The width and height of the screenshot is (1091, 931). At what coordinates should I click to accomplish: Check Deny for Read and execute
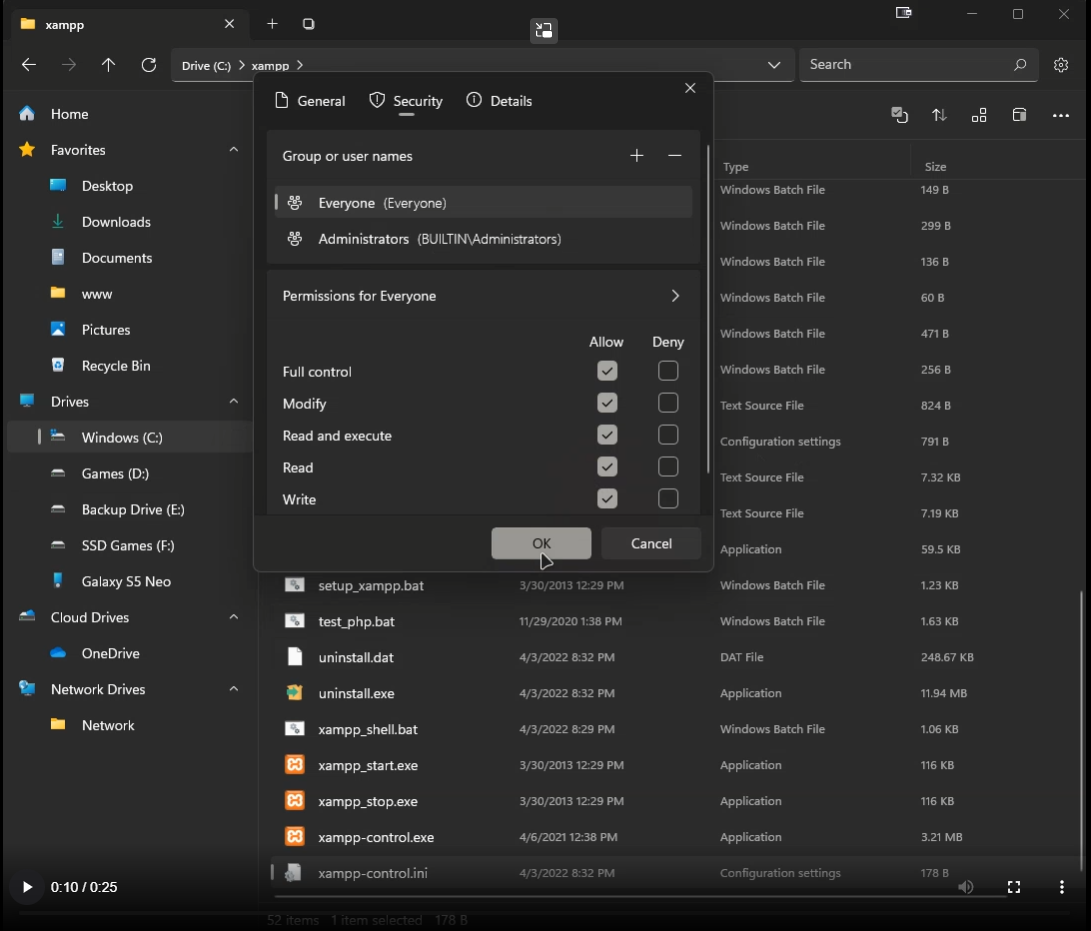click(668, 435)
